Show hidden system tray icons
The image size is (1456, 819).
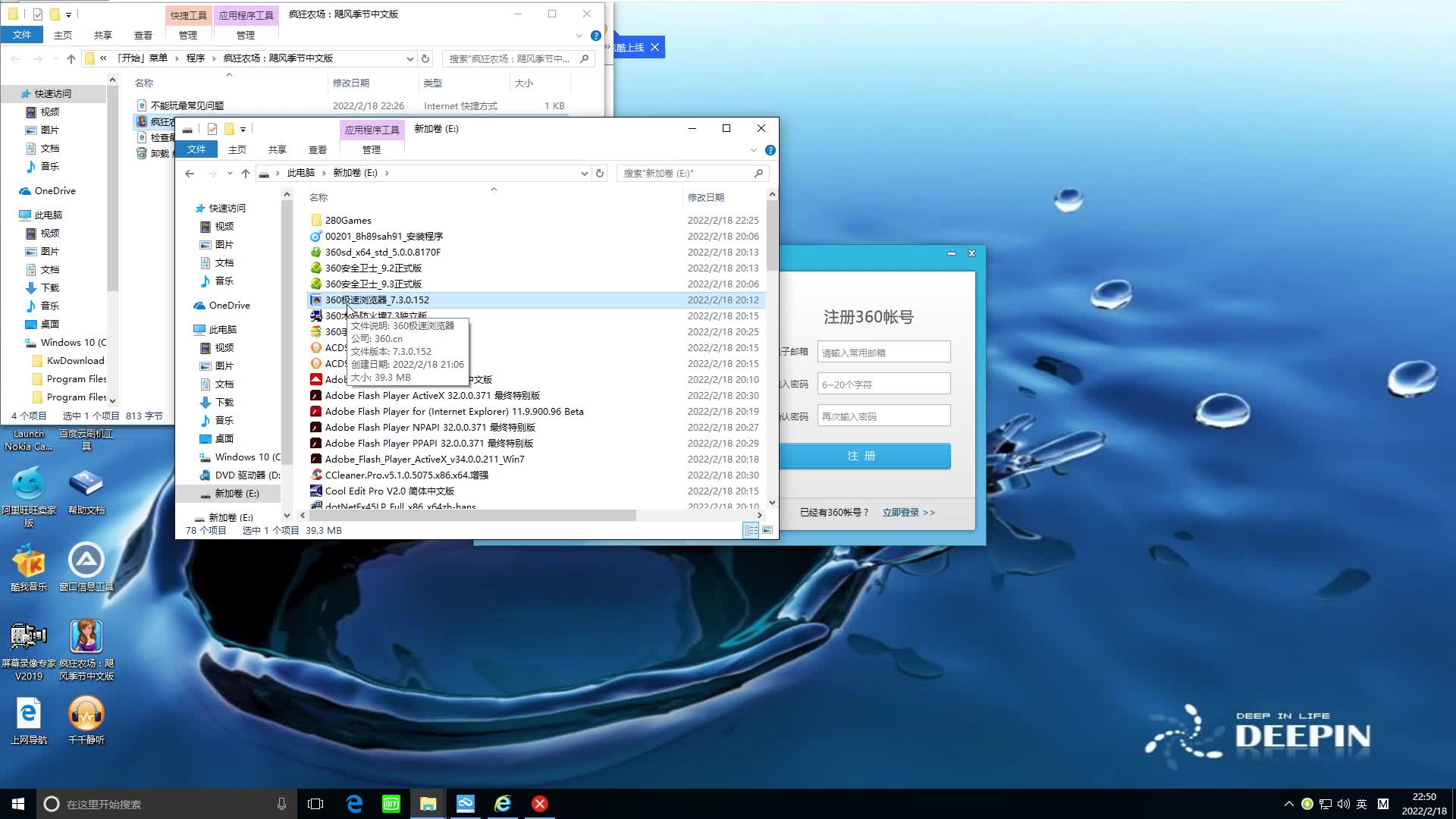click(x=1288, y=804)
